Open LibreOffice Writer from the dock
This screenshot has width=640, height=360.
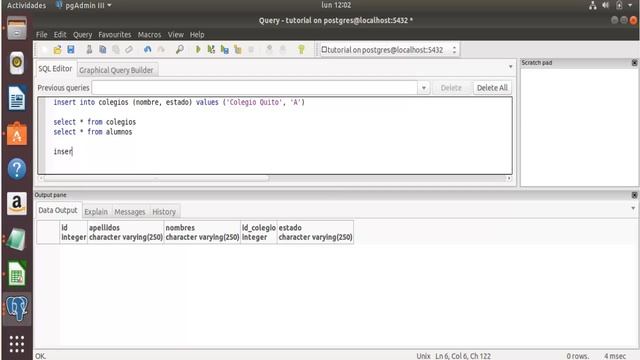click(x=17, y=98)
